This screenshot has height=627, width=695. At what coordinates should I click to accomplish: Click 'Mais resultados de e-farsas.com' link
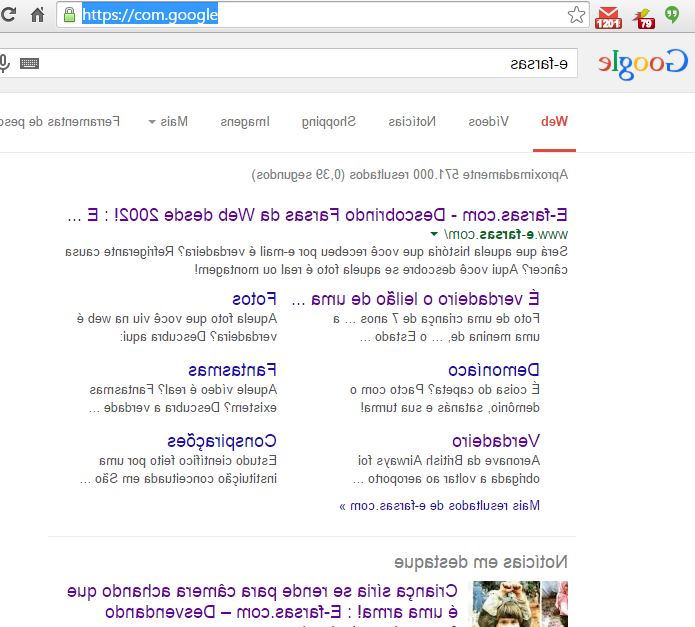pos(440,506)
